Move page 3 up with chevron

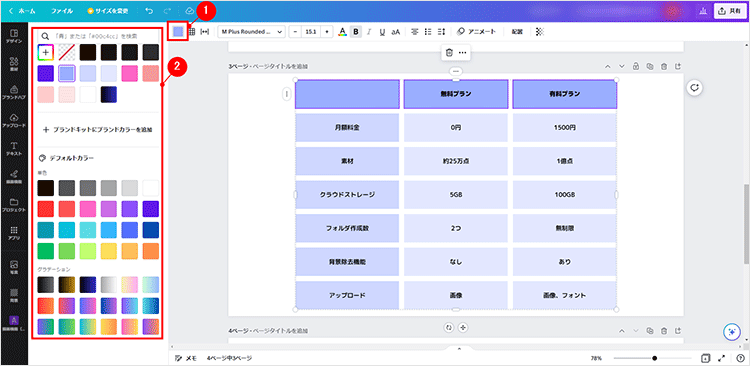pyautogui.click(x=607, y=66)
